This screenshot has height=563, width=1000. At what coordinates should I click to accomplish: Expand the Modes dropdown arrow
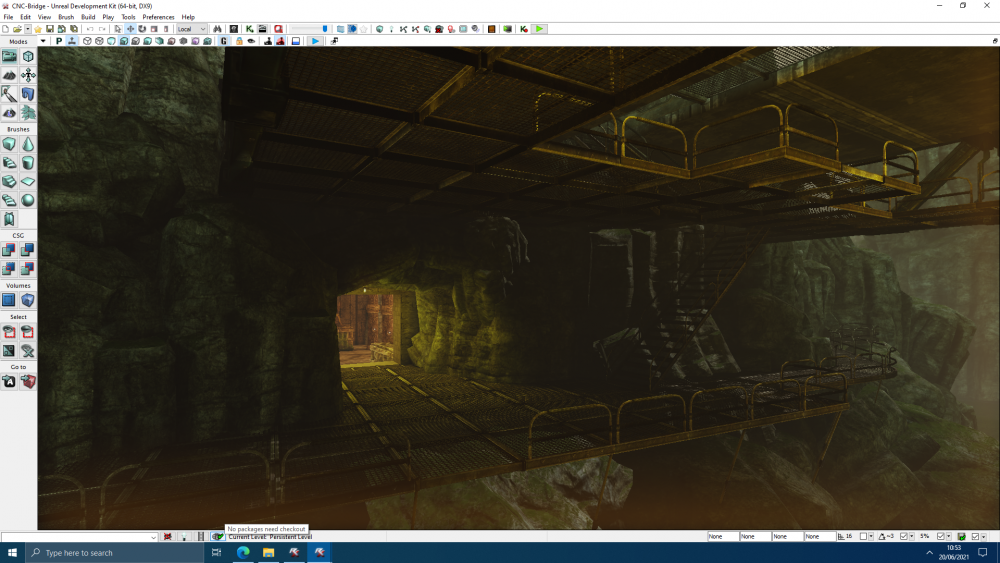click(43, 41)
